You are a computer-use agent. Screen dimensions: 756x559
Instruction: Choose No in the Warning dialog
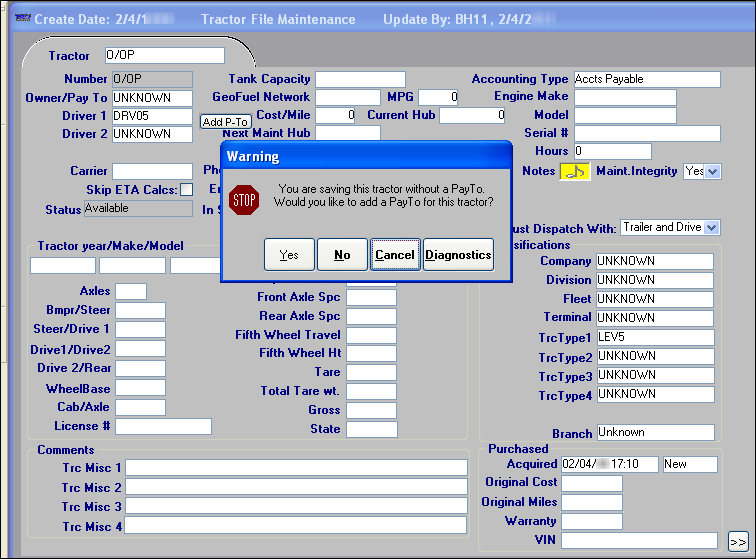pyautogui.click(x=342, y=255)
